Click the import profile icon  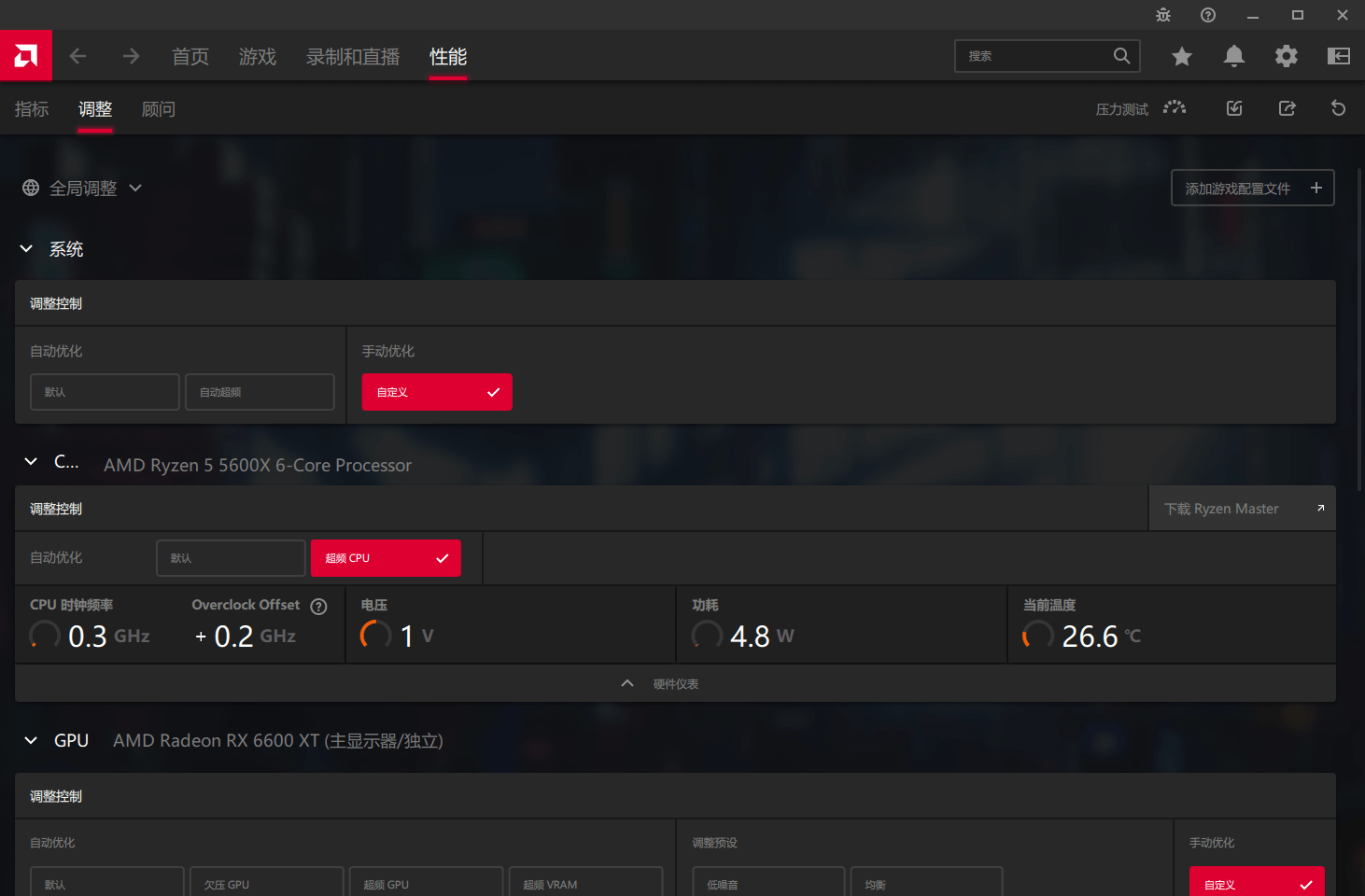click(x=1233, y=107)
